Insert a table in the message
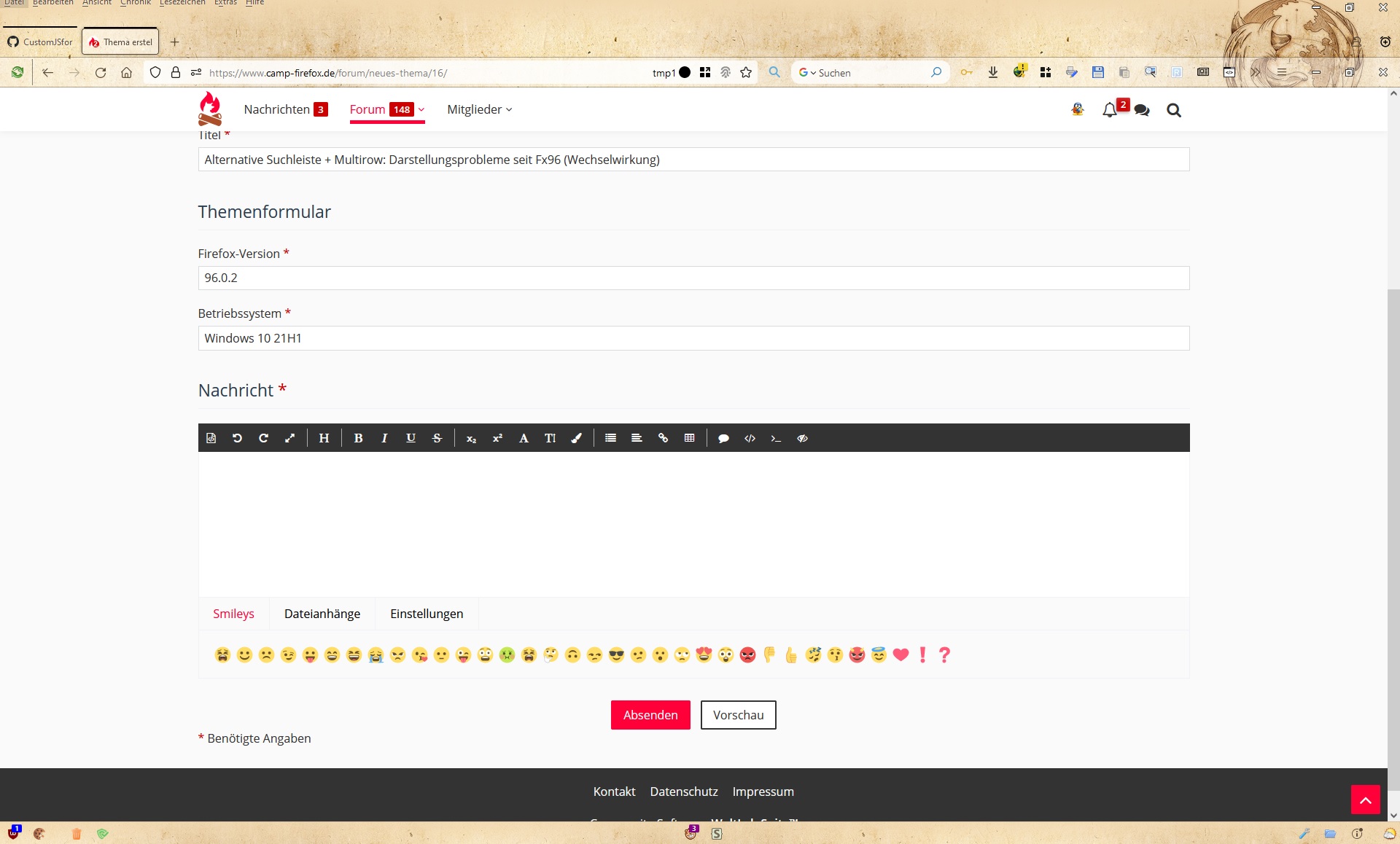Screen dimensions: 1400x844 pos(689,438)
